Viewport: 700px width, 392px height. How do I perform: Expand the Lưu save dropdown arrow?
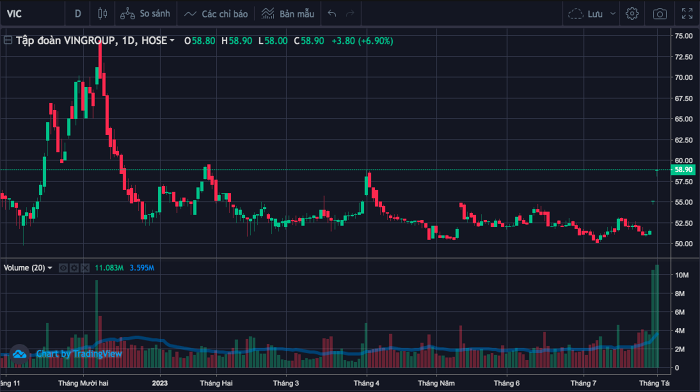[613, 14]
